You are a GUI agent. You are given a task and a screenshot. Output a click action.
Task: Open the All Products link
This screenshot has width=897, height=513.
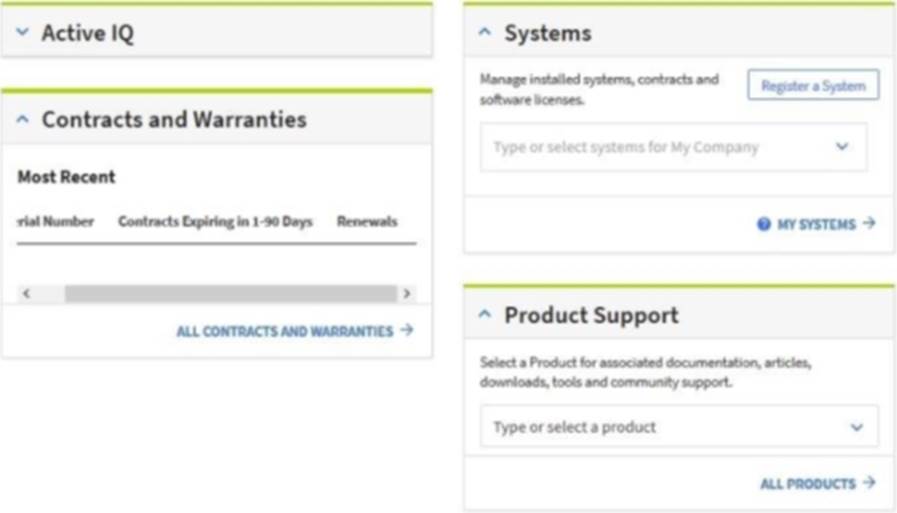(x=808, y=484)
